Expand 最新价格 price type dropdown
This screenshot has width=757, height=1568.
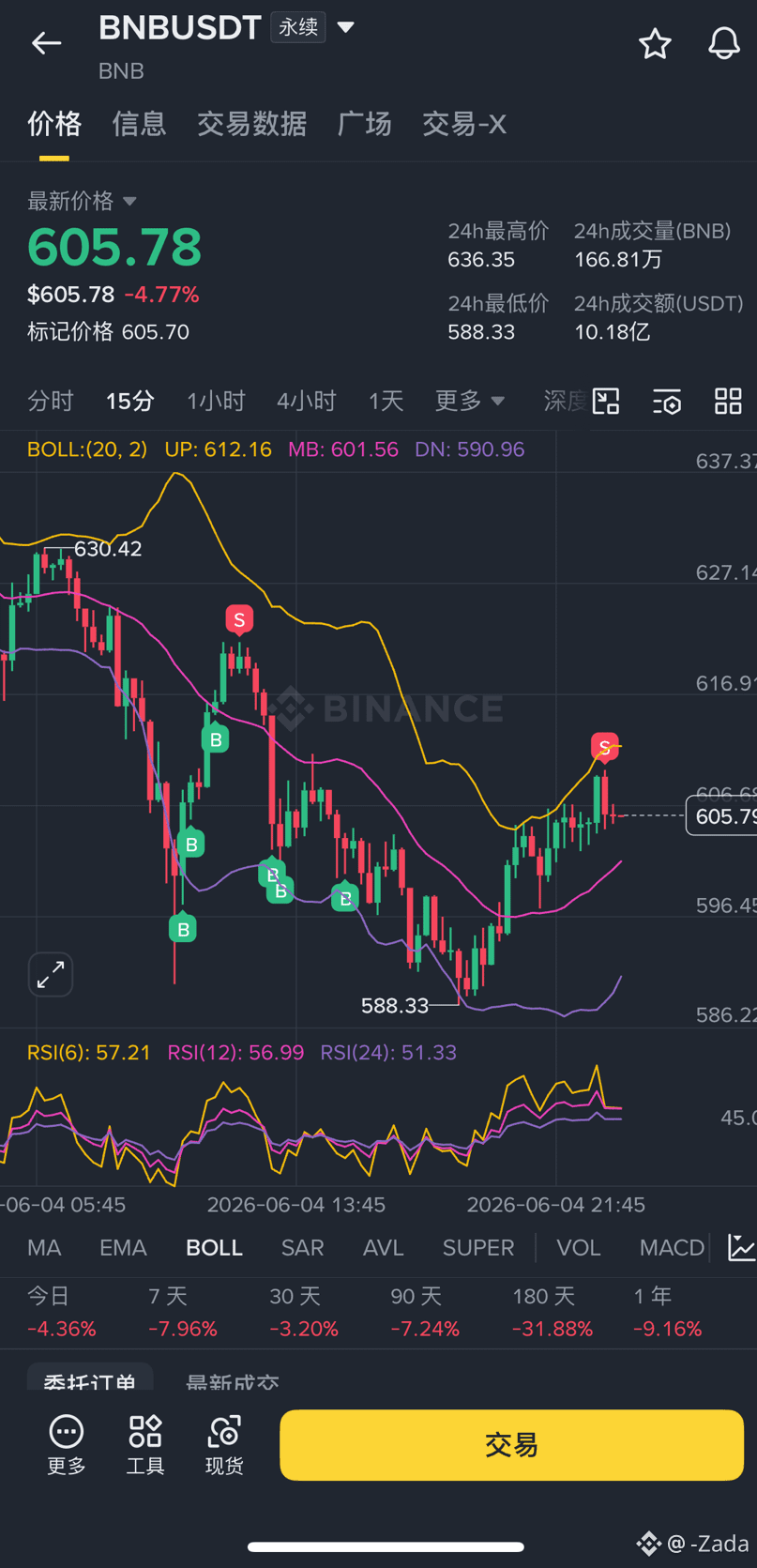(x=129, y=201)
